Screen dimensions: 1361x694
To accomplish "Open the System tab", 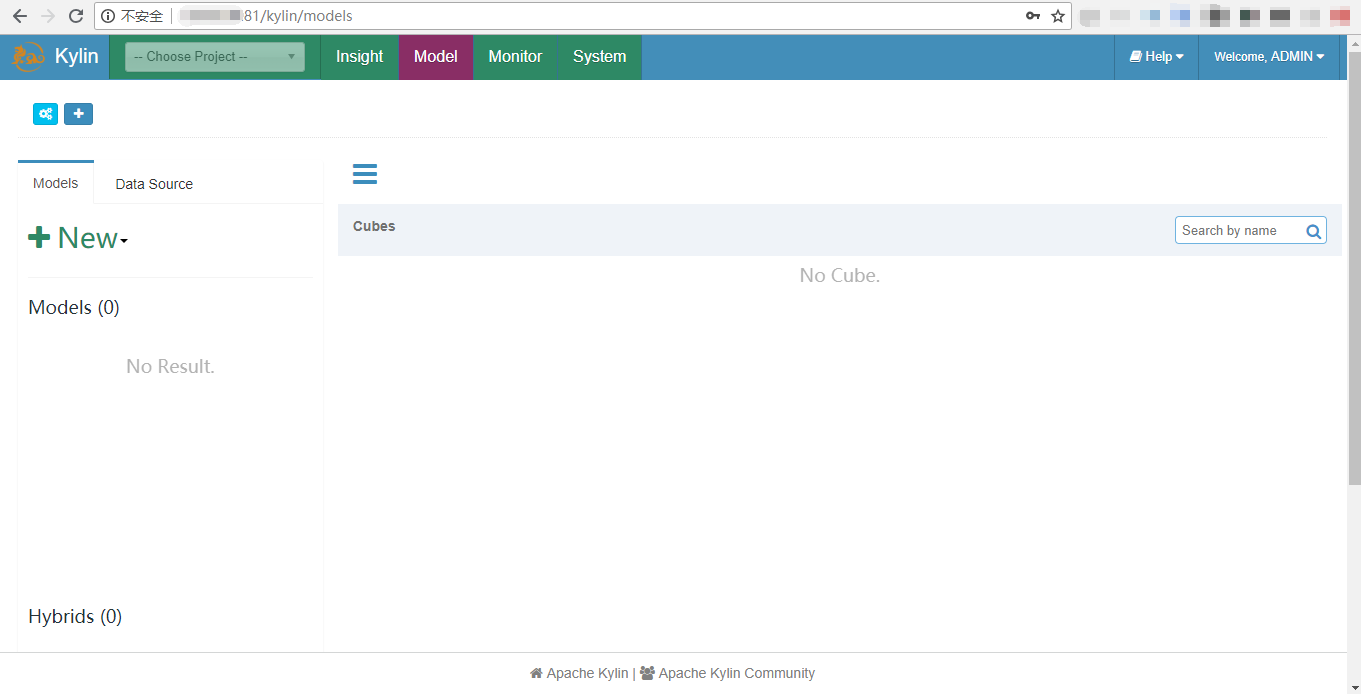I will [600, 57].
